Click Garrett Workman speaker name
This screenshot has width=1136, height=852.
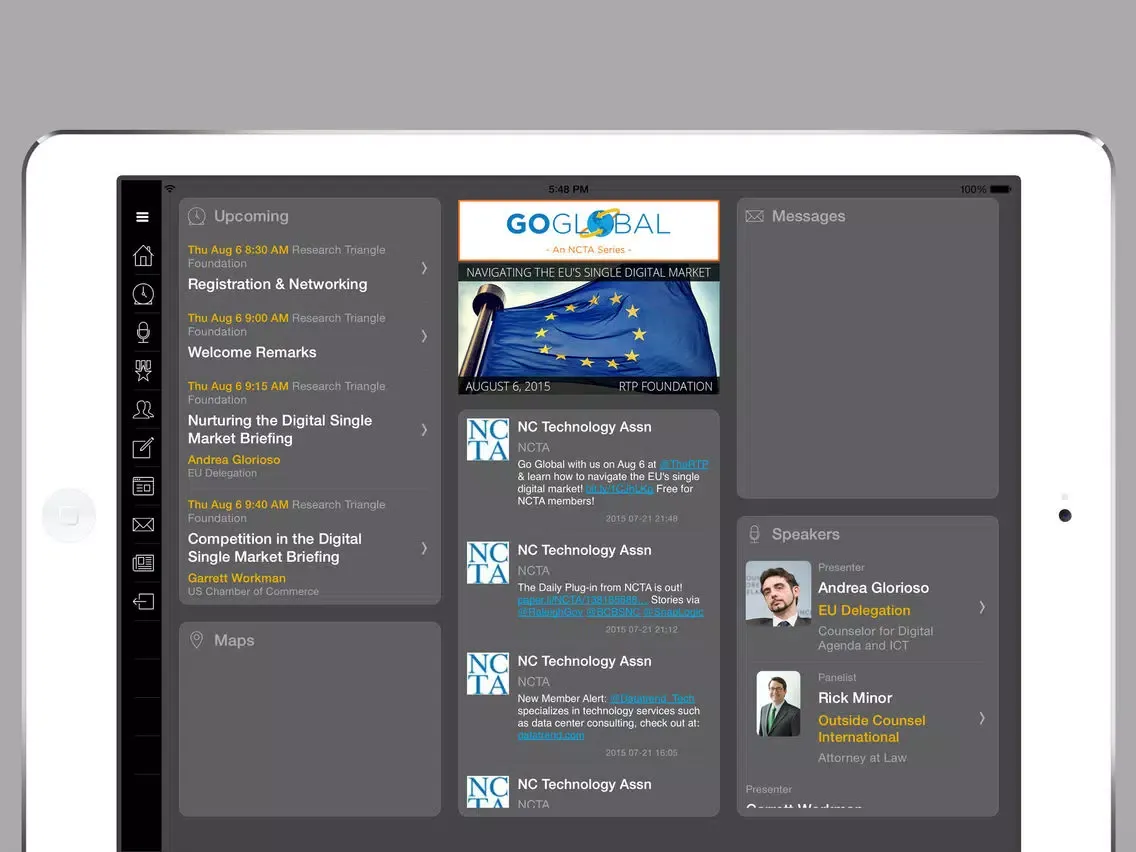pos(237,578)
